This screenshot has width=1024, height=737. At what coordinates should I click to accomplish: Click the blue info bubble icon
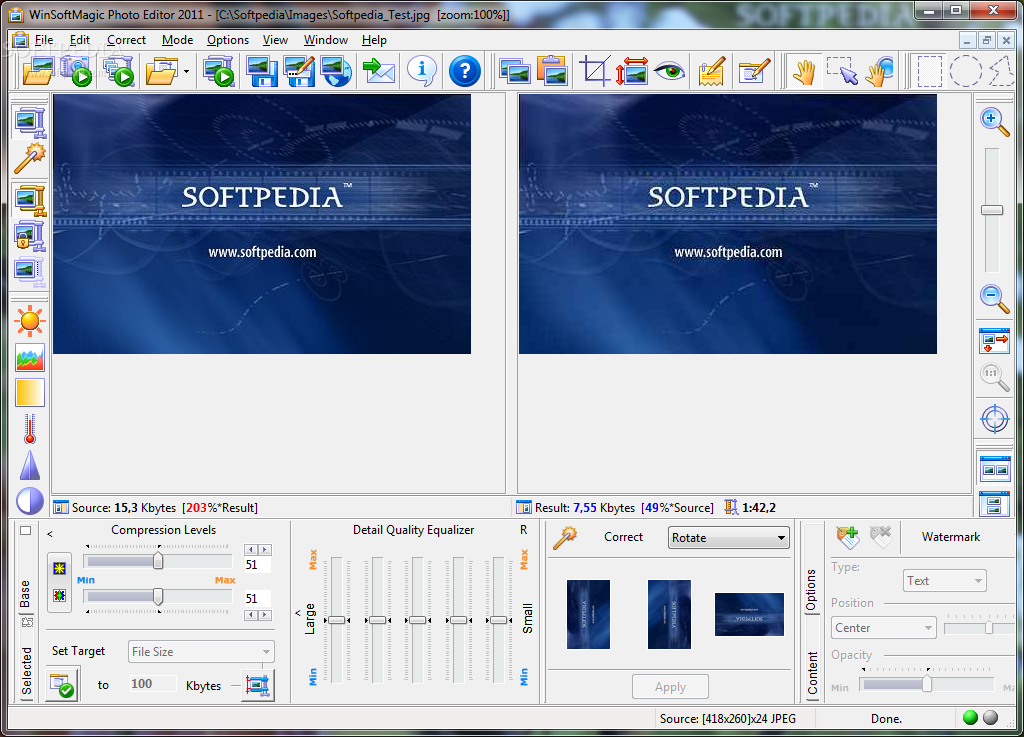click(422, 71)
